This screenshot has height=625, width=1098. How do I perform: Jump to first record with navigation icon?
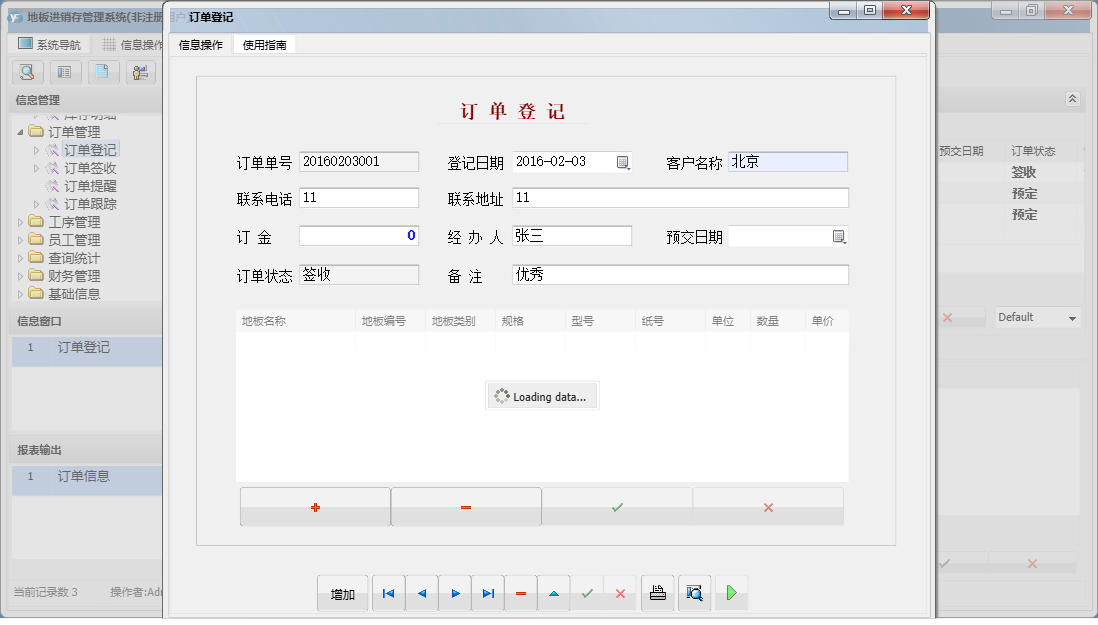(x=388, y=592)
